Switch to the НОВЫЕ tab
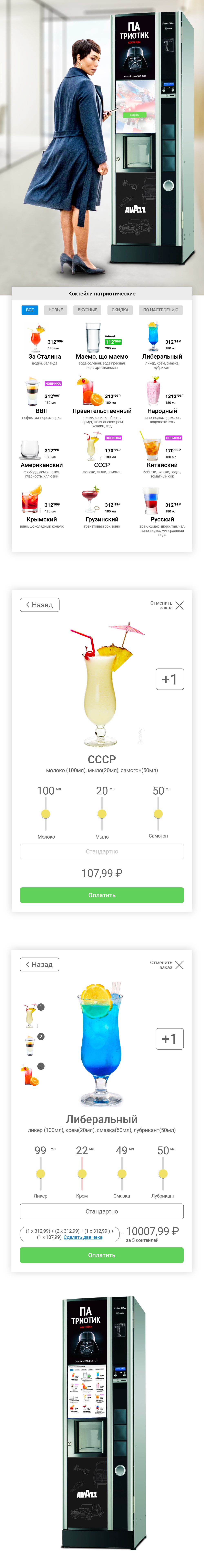Image resolution: width=204 pixels, height=1568 pixels. click(56, 310)
